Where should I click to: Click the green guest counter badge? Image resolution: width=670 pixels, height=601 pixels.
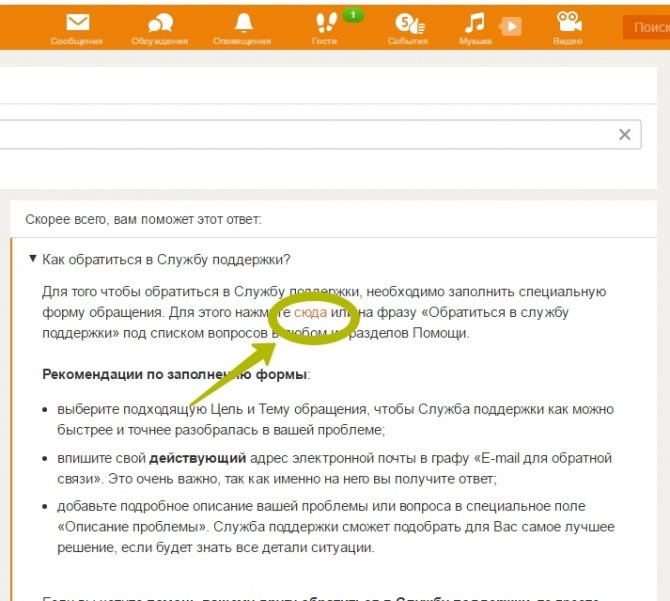click(x=353, y=15)
